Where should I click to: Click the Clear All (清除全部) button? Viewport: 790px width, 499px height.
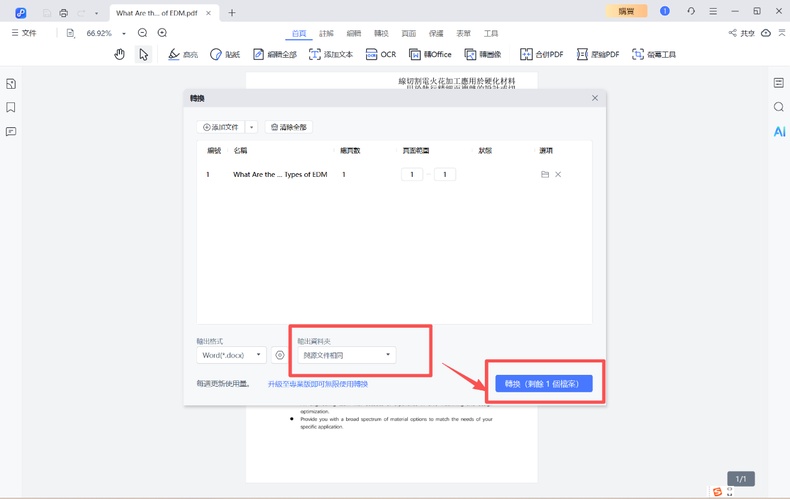[x=288, y=127]
